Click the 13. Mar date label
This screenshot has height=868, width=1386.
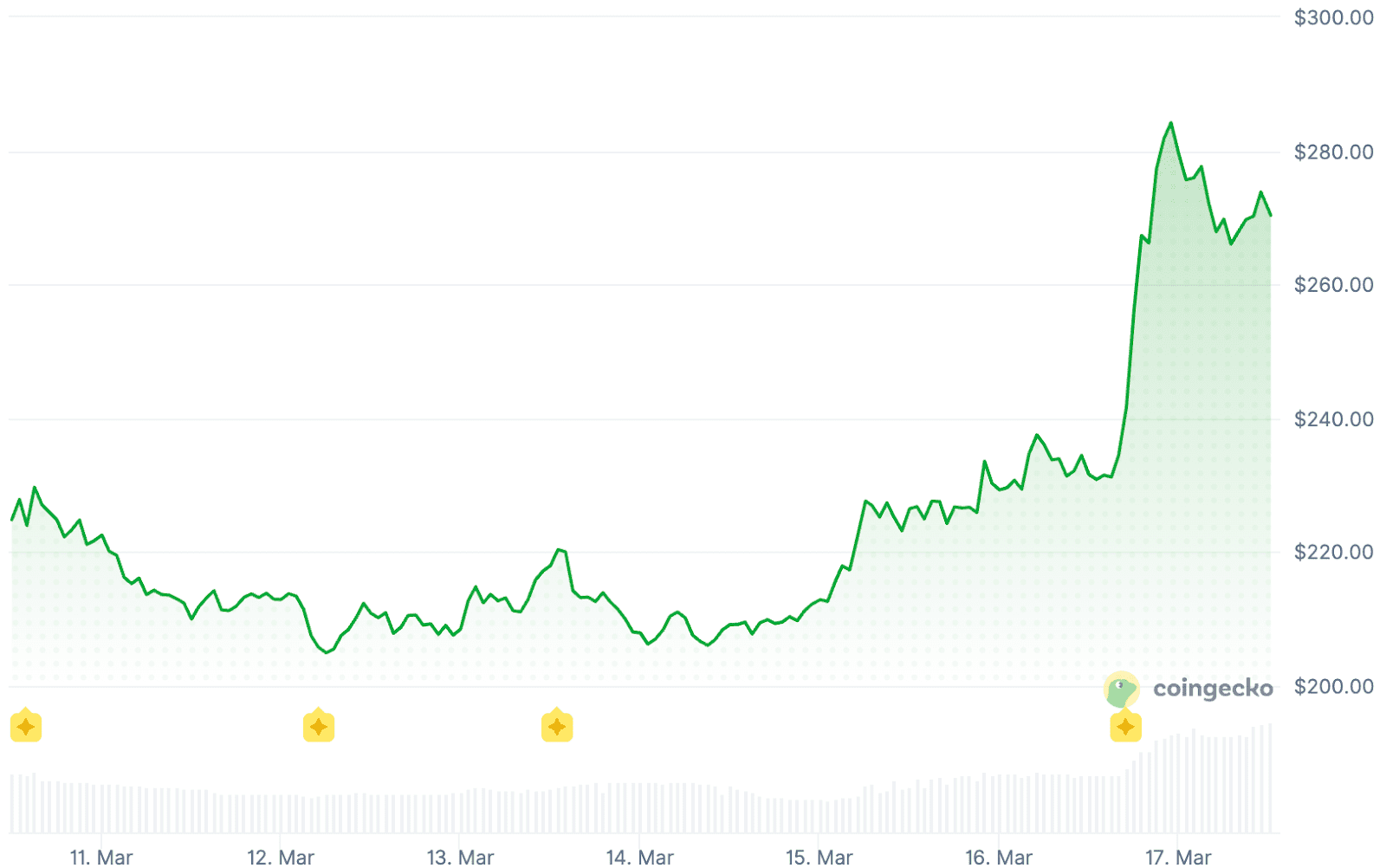[460, 857]
